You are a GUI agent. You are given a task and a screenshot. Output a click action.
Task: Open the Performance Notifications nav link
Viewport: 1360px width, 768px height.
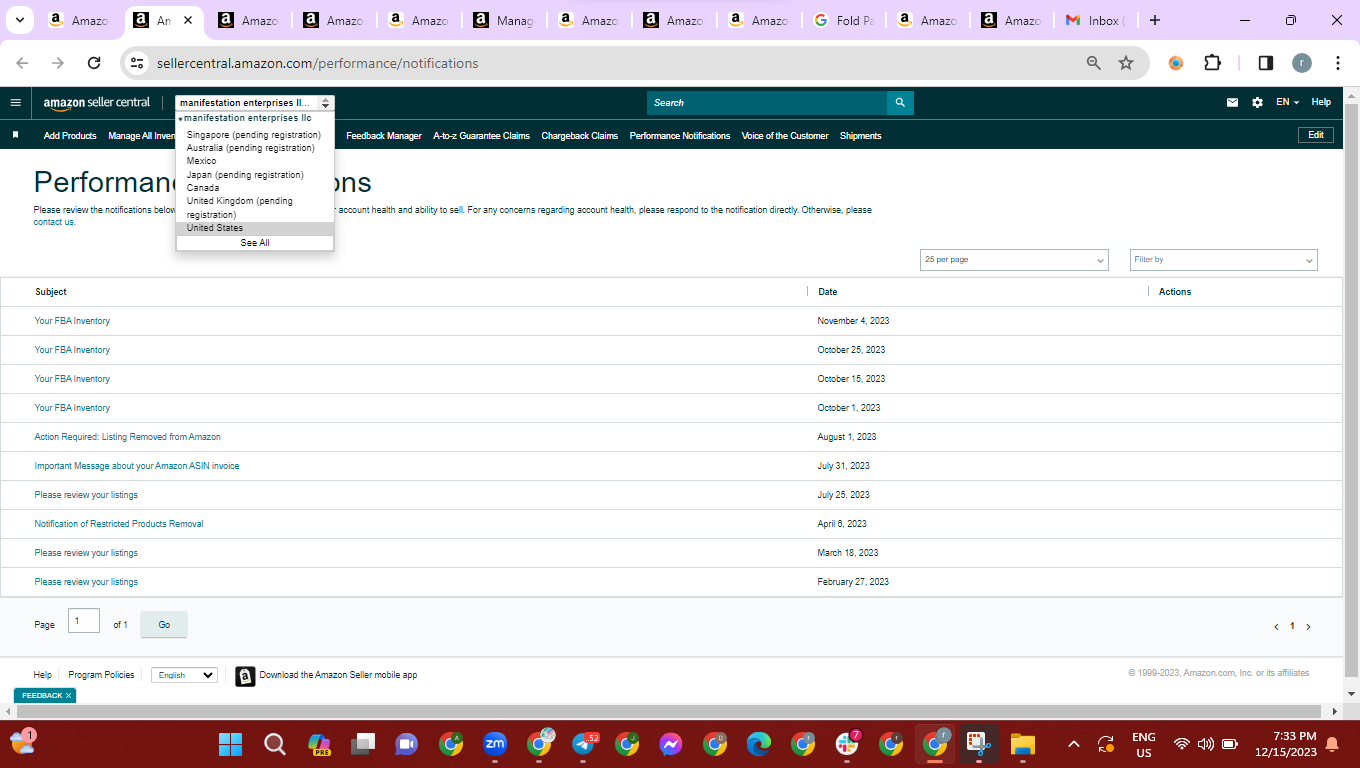pyautogui.click(x=680, y=136)
